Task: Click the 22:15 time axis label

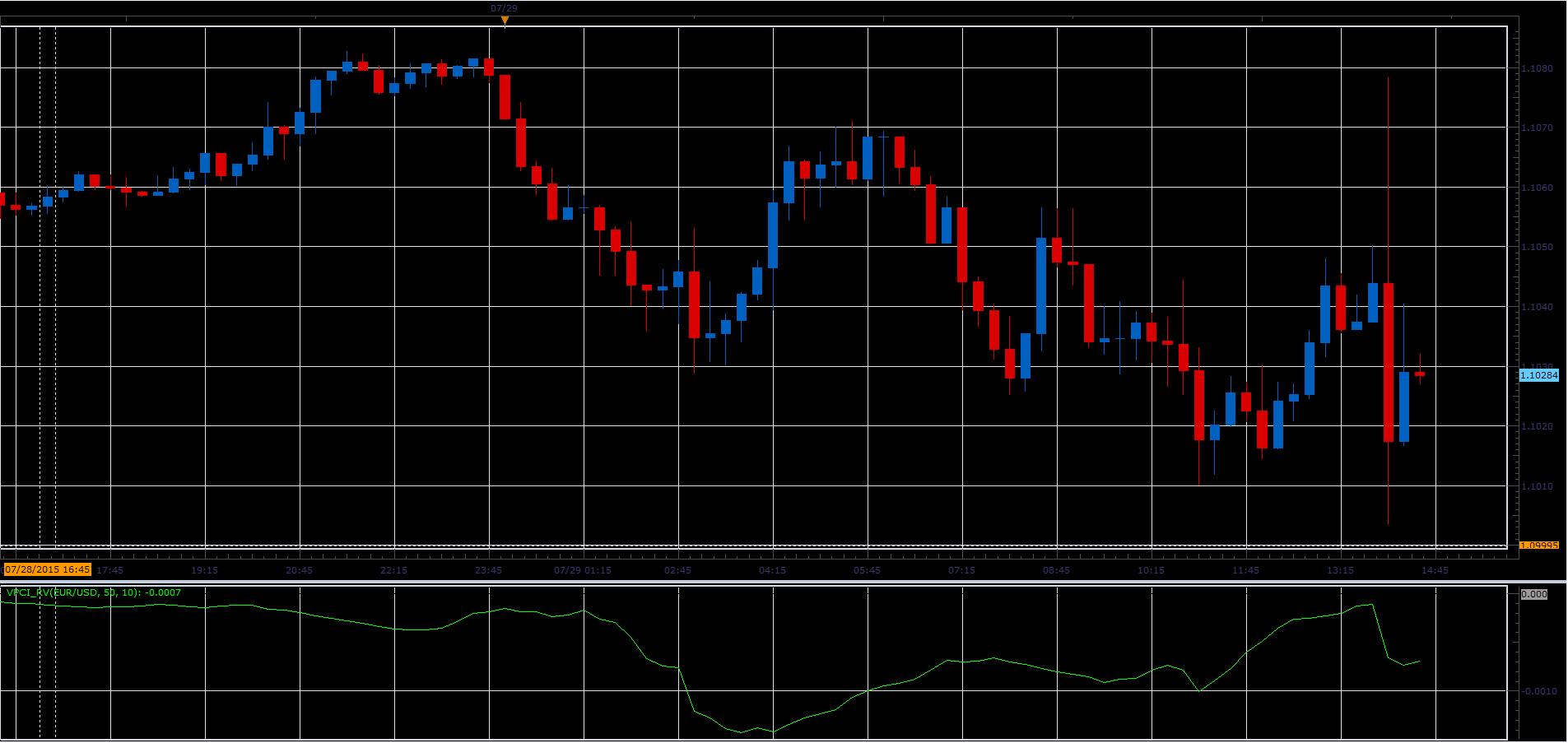Action: pos(393,570)
